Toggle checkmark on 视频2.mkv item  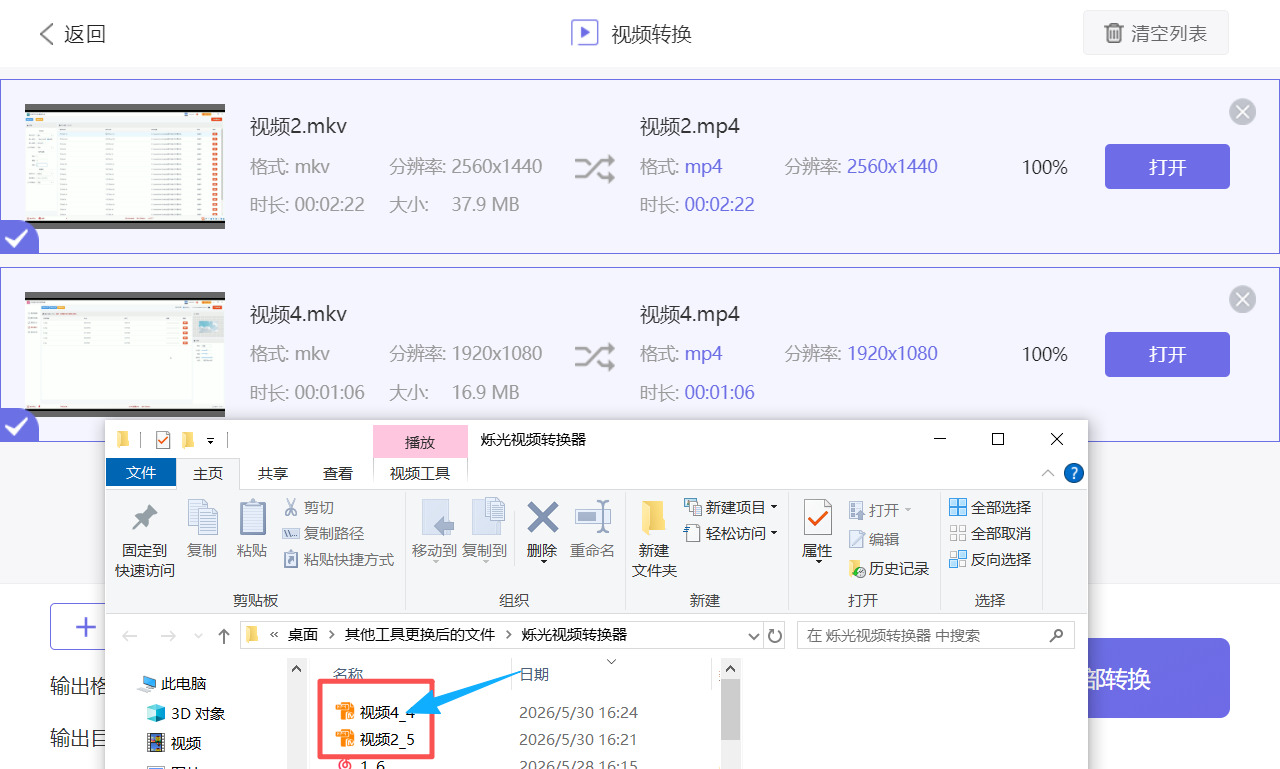pos(17,238)
